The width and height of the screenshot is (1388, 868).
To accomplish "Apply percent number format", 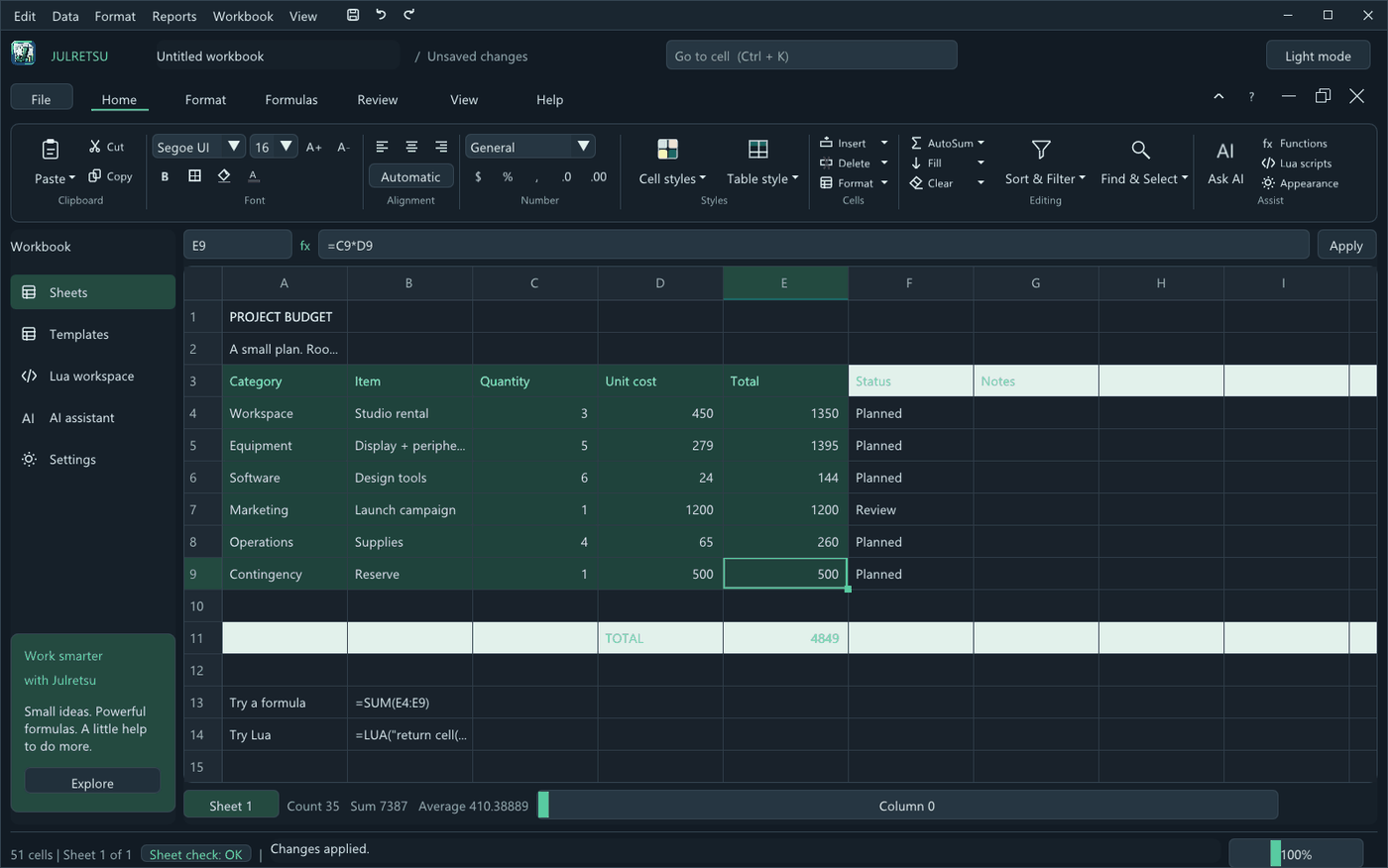I will click(508, 176).
